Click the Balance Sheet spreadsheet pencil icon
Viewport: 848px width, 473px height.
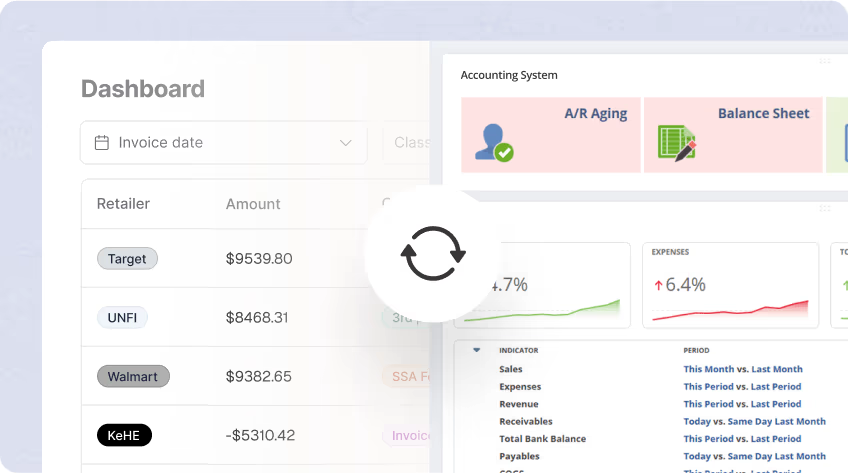click(677, 143)
